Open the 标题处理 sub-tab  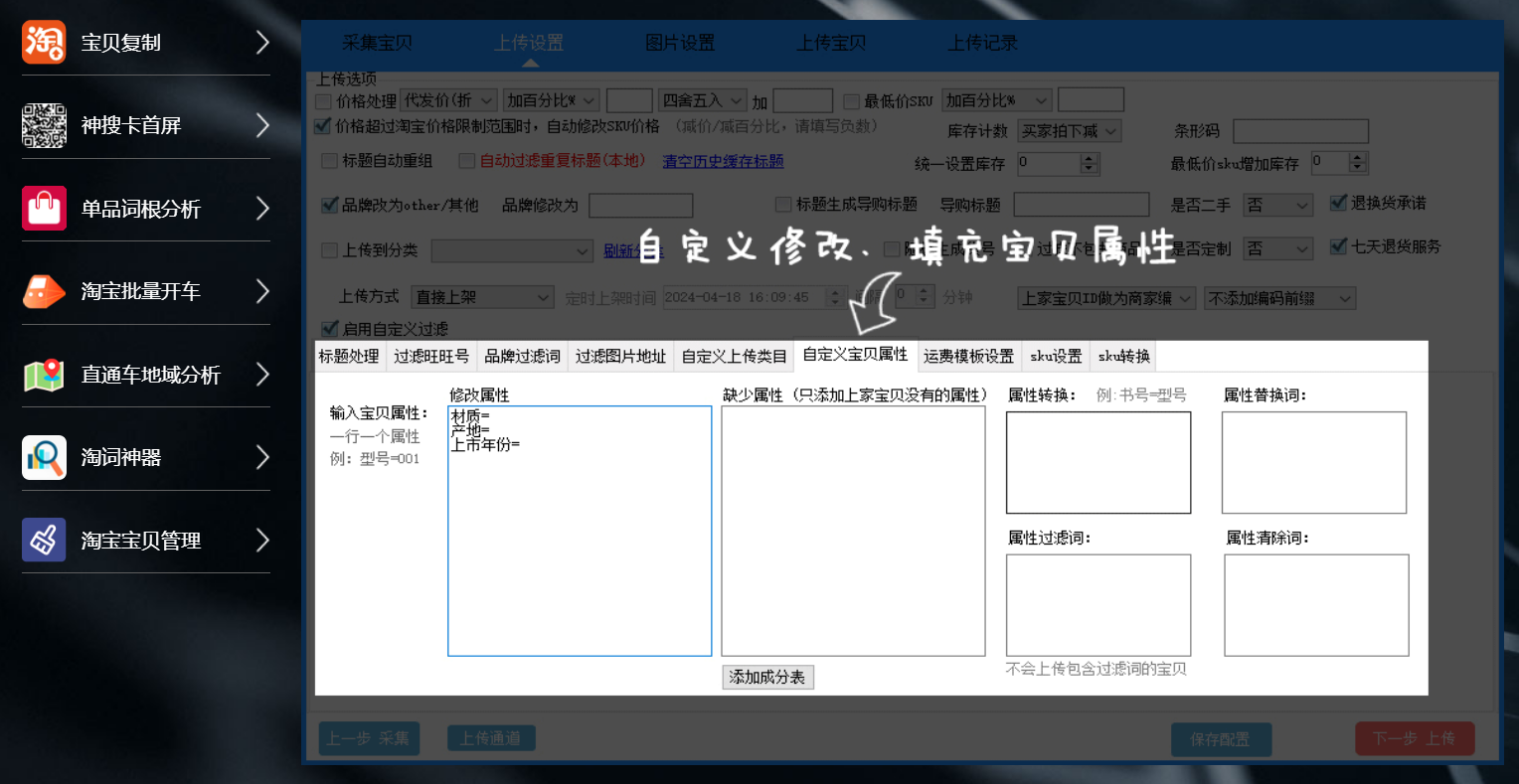click(349, 356)
